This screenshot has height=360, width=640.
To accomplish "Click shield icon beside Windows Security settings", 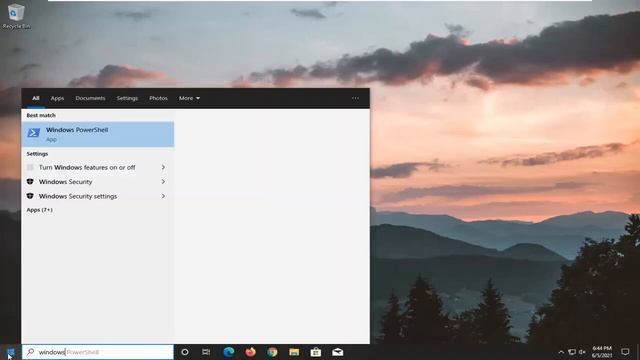I will (x=30, y=196).
